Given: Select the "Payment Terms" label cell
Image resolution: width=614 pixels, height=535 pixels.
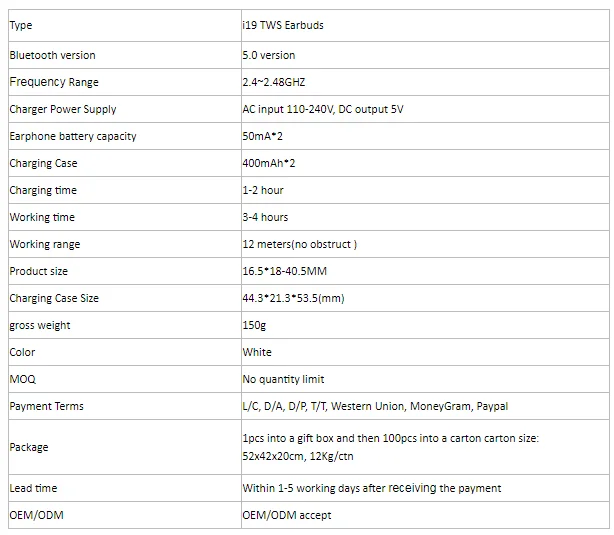Looking at the screenshot, I should 47,406.
